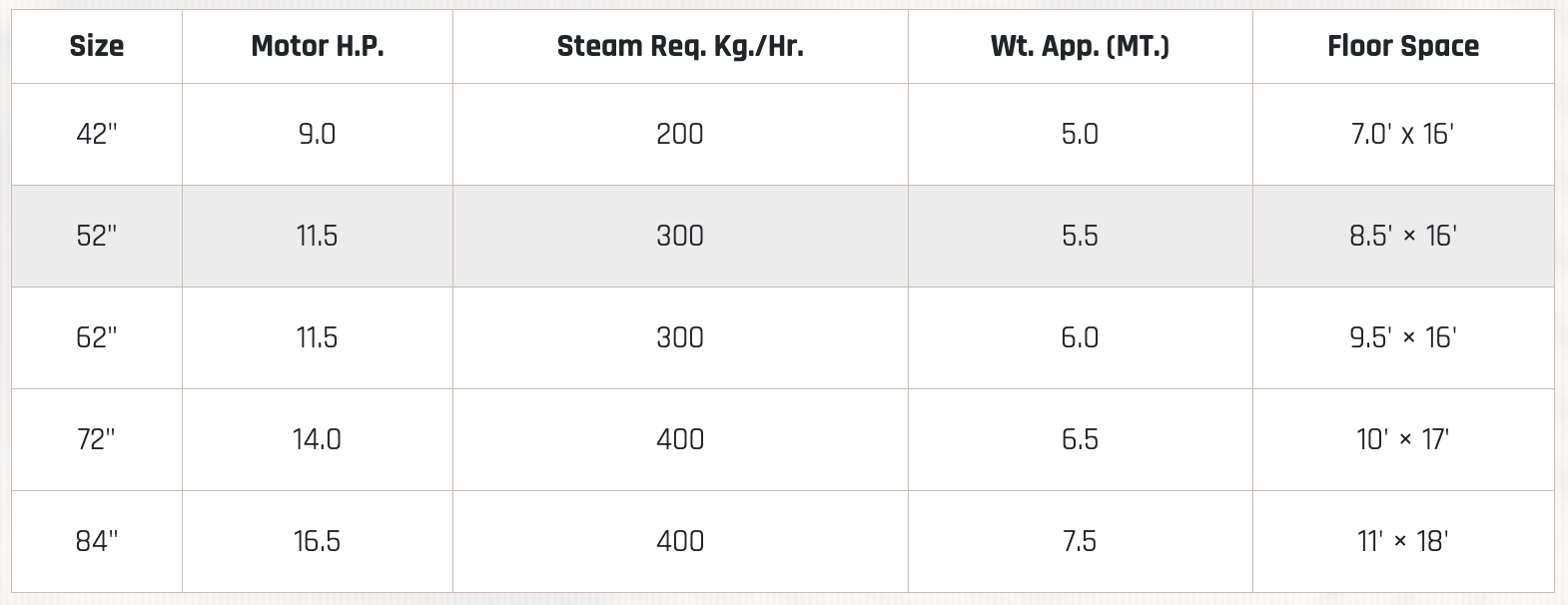The image size is (1568, 605).
Task: Select the 62" size cell
Action: [x=97, y=337]
